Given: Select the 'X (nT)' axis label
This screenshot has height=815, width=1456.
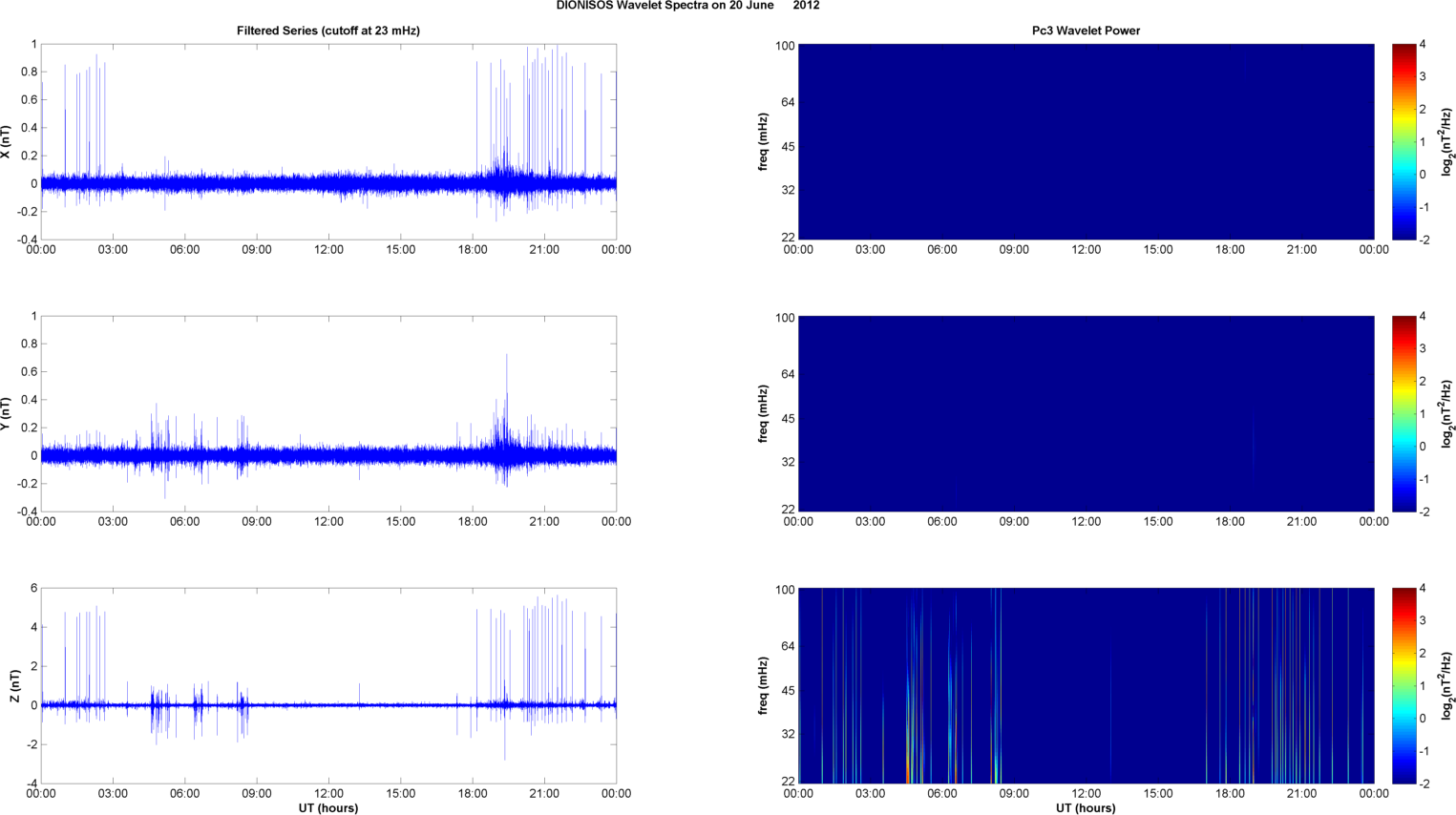Looking at the screenshot, I should [x=6, y=142].
